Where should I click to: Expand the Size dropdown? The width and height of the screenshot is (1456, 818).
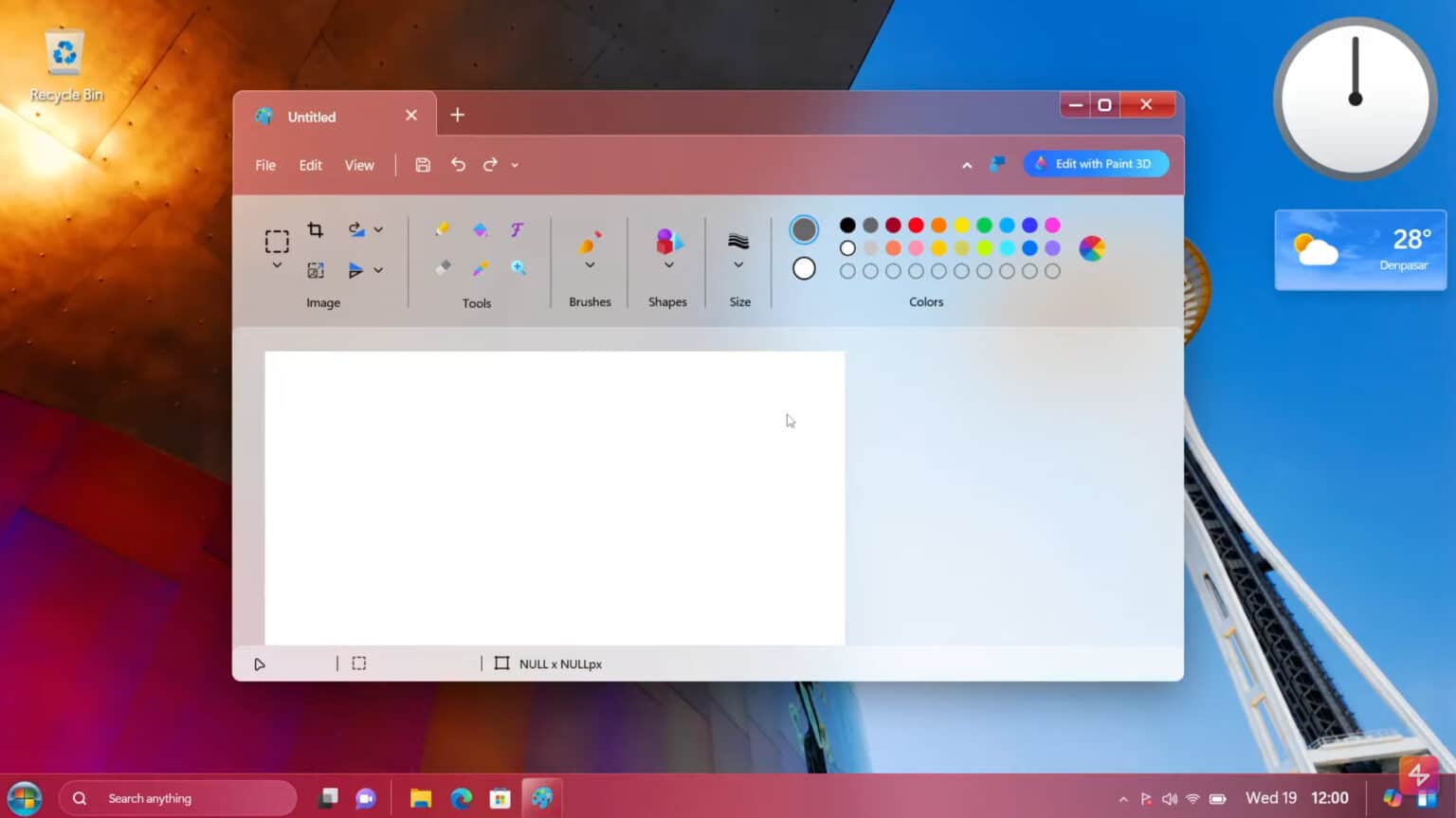click(x=738, y=265)
